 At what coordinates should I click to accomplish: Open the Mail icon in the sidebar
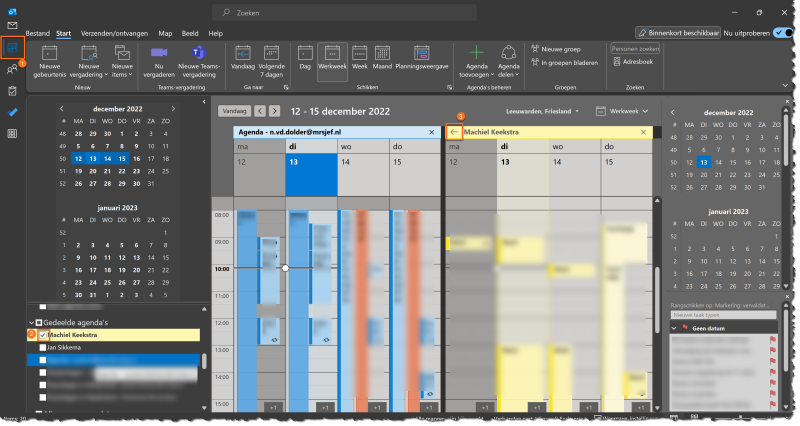coord(13,25)
